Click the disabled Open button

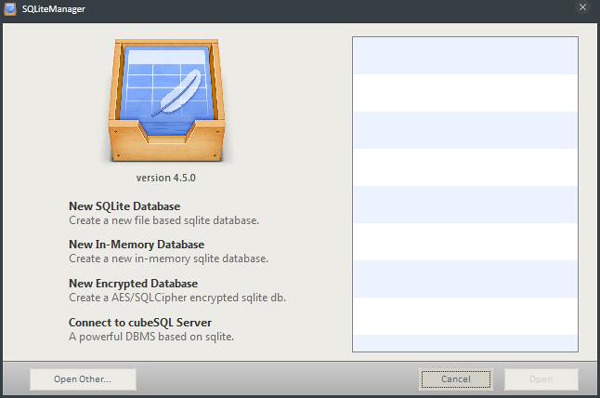click(541, 379)
